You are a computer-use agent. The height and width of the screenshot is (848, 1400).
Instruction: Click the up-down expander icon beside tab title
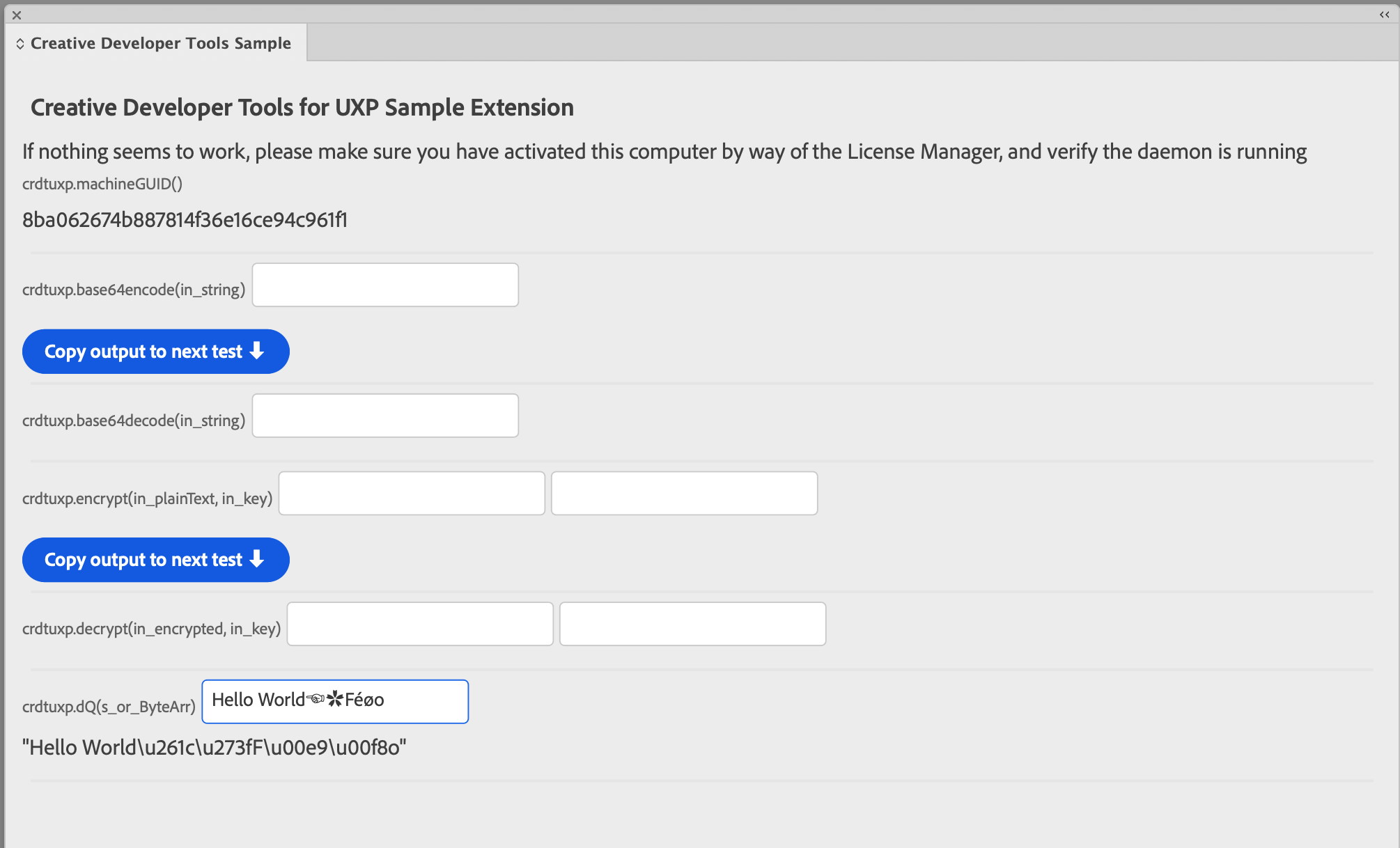20,44
